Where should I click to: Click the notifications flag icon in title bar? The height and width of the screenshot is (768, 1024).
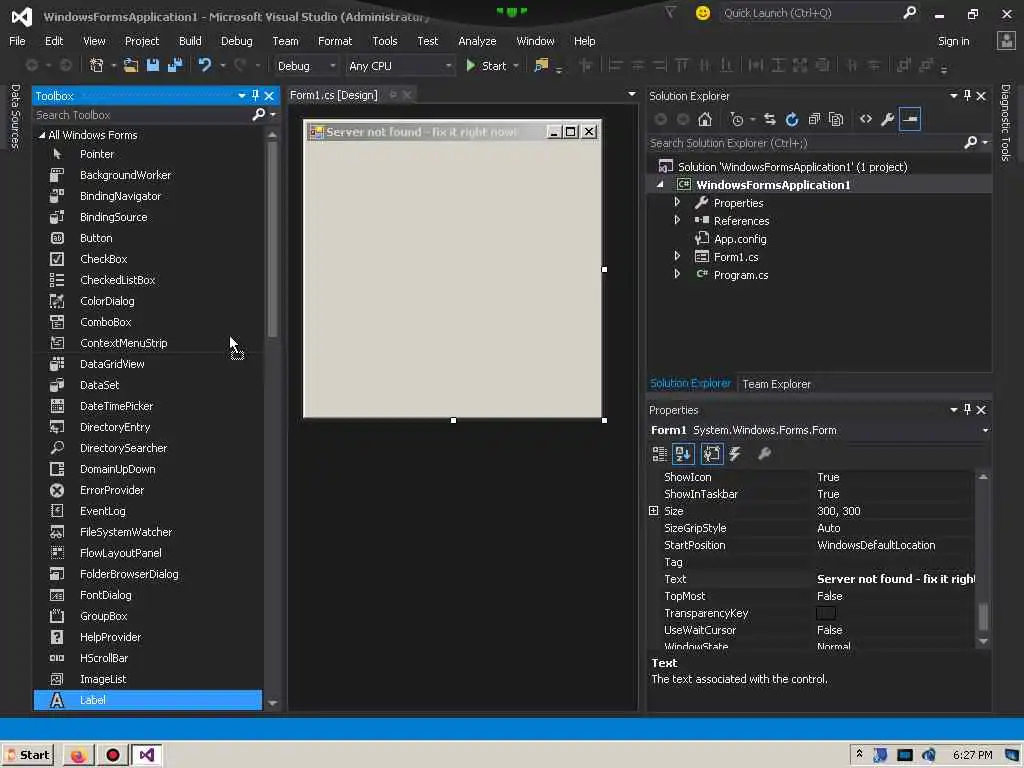pos(671,13)
